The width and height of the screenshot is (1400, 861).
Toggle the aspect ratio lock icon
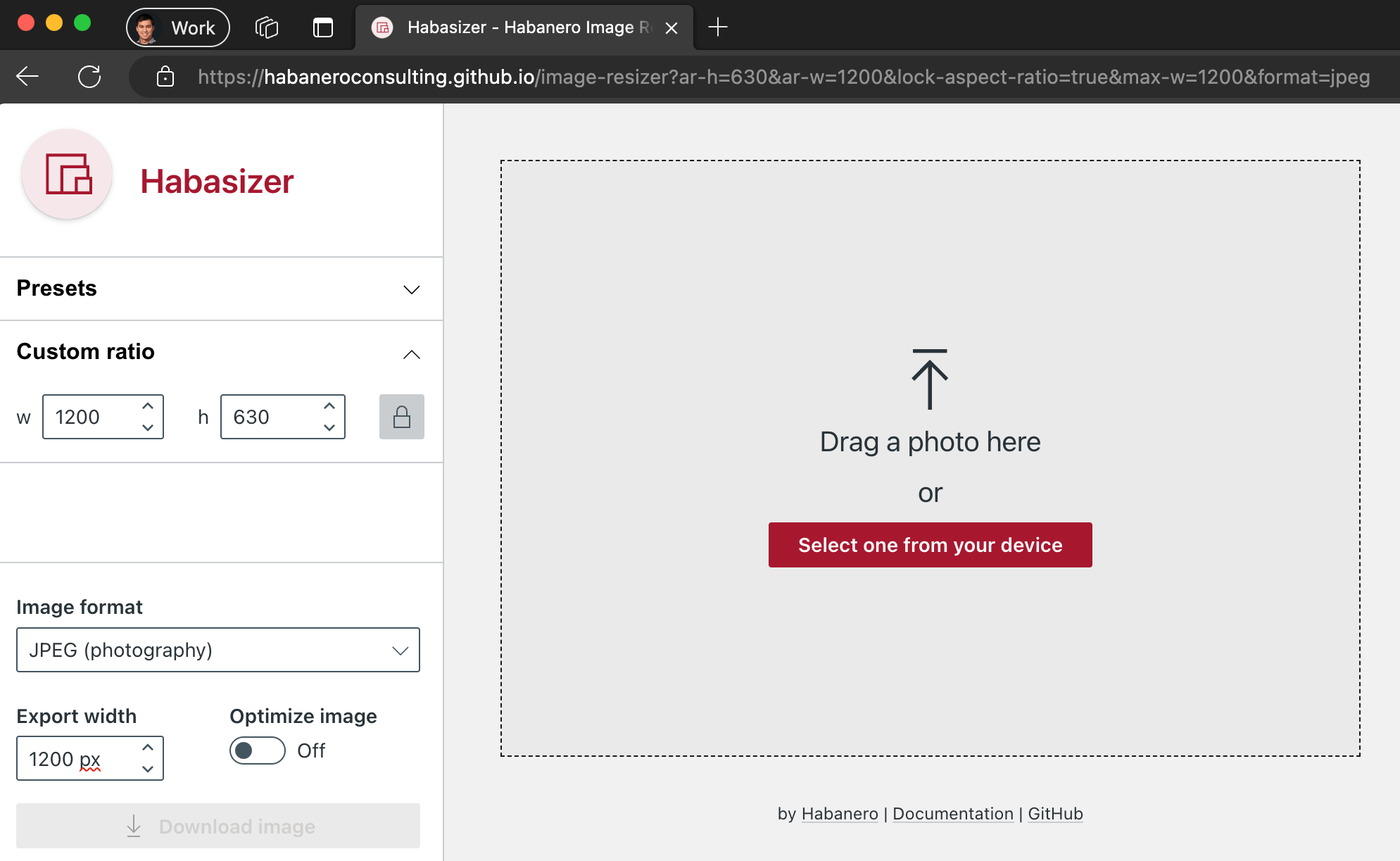[x=401, y=417]
